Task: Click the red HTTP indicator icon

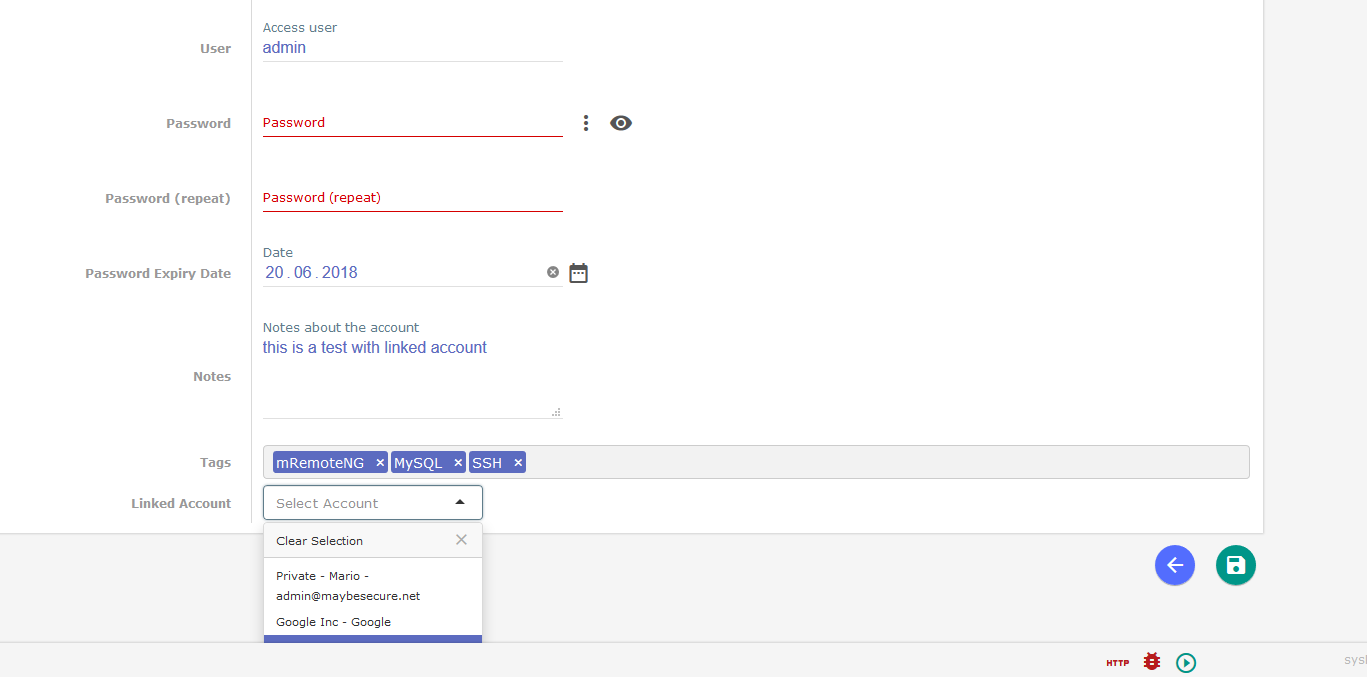Action: pos(1116,662)
